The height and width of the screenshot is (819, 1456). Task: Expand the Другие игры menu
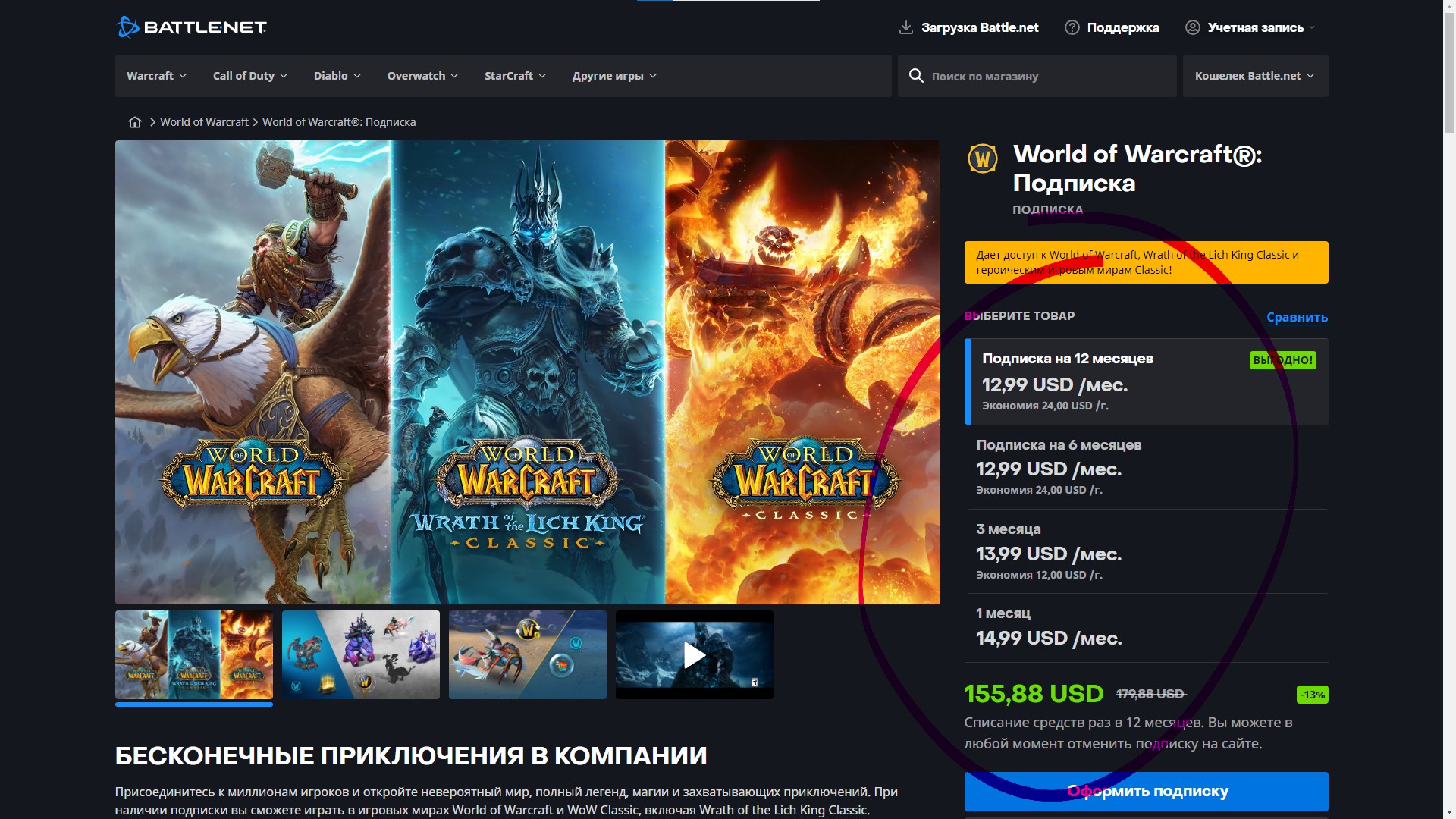(614, 76)
